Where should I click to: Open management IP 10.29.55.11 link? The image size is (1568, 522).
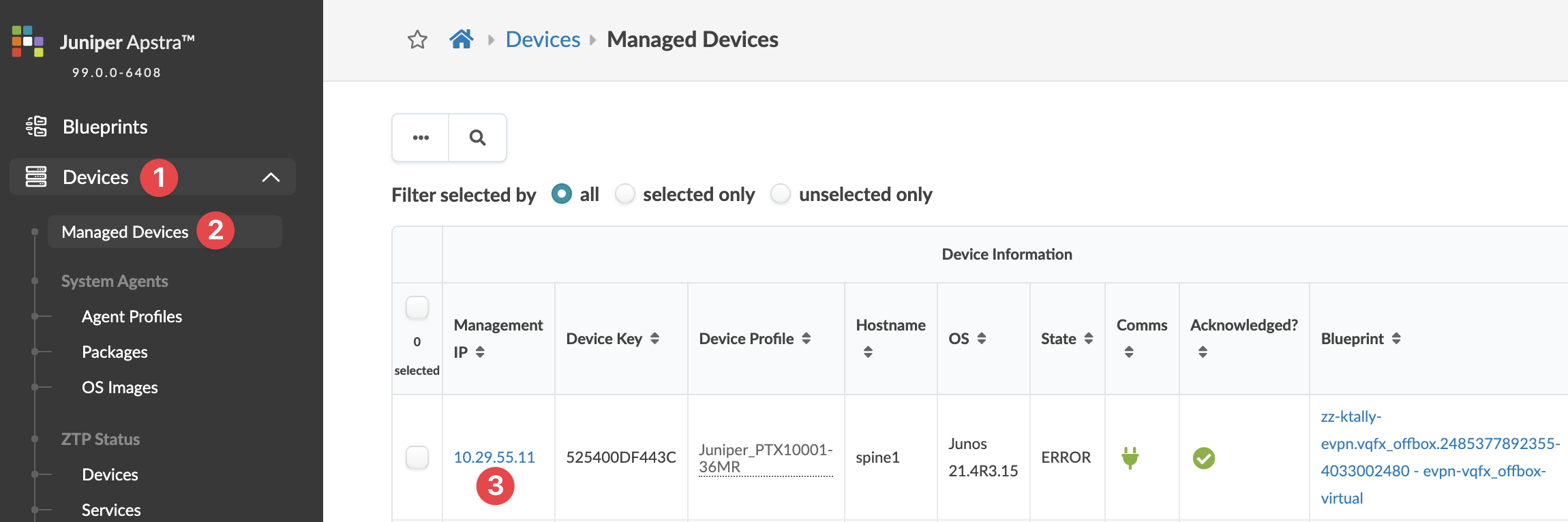[x=494, y=457]
